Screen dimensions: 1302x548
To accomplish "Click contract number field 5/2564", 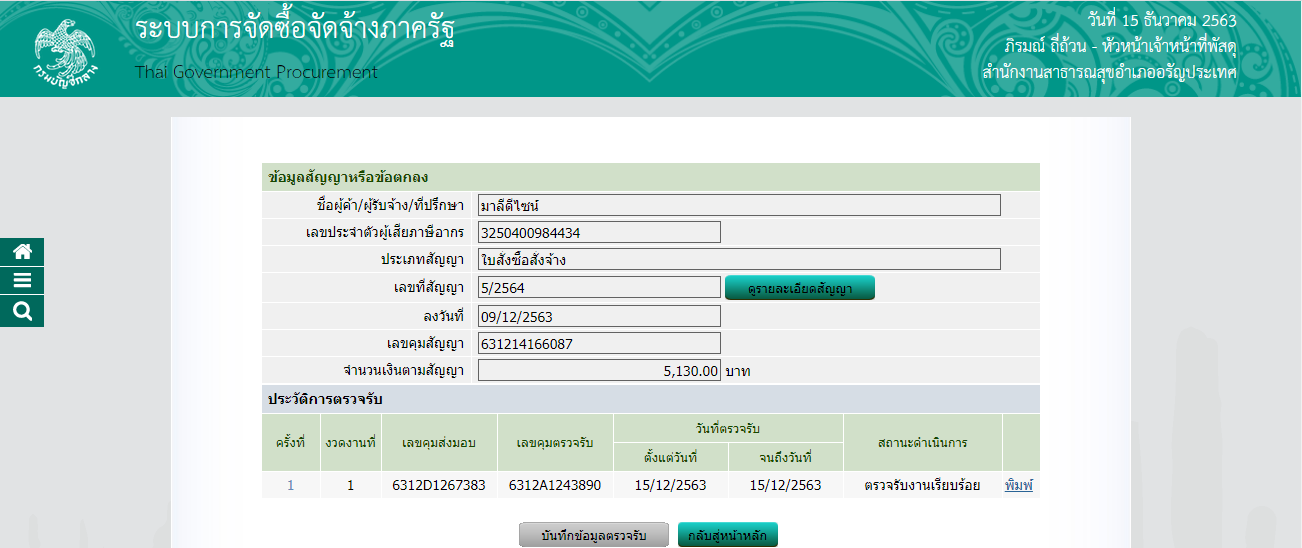I will point(599,288).
